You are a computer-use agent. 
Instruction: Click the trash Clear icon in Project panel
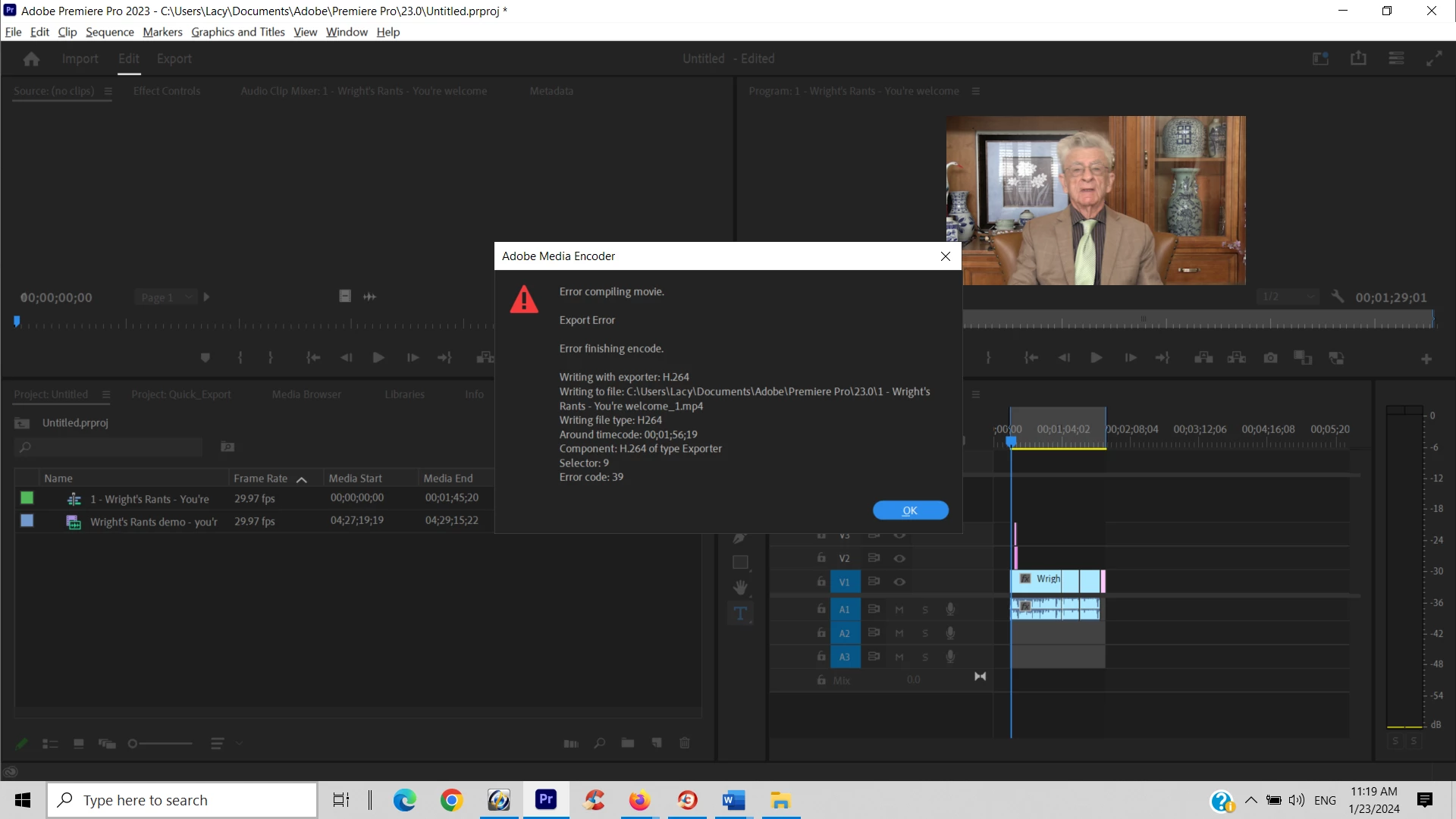pyautogui.click(x=684, y=743)
